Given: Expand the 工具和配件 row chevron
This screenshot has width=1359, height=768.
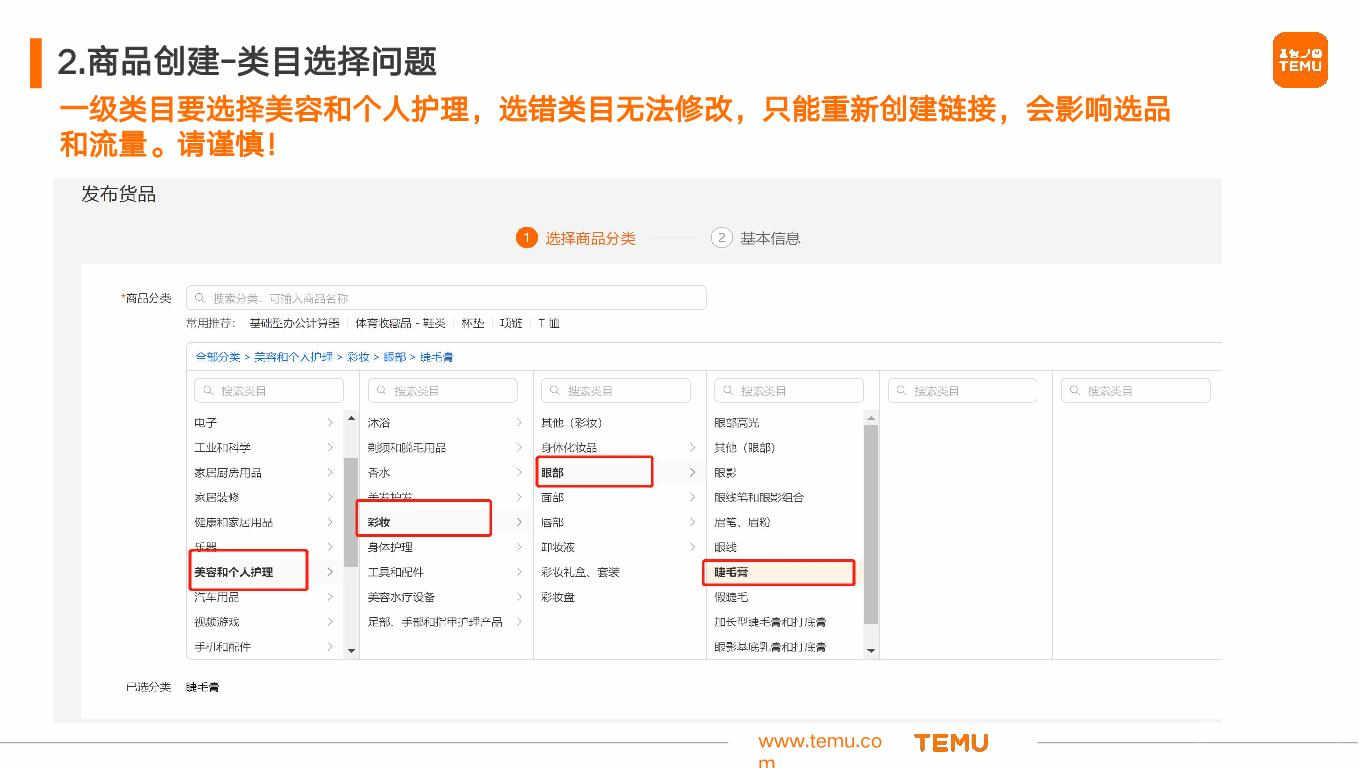Looking at the screenshot, I should pos(519,572).
